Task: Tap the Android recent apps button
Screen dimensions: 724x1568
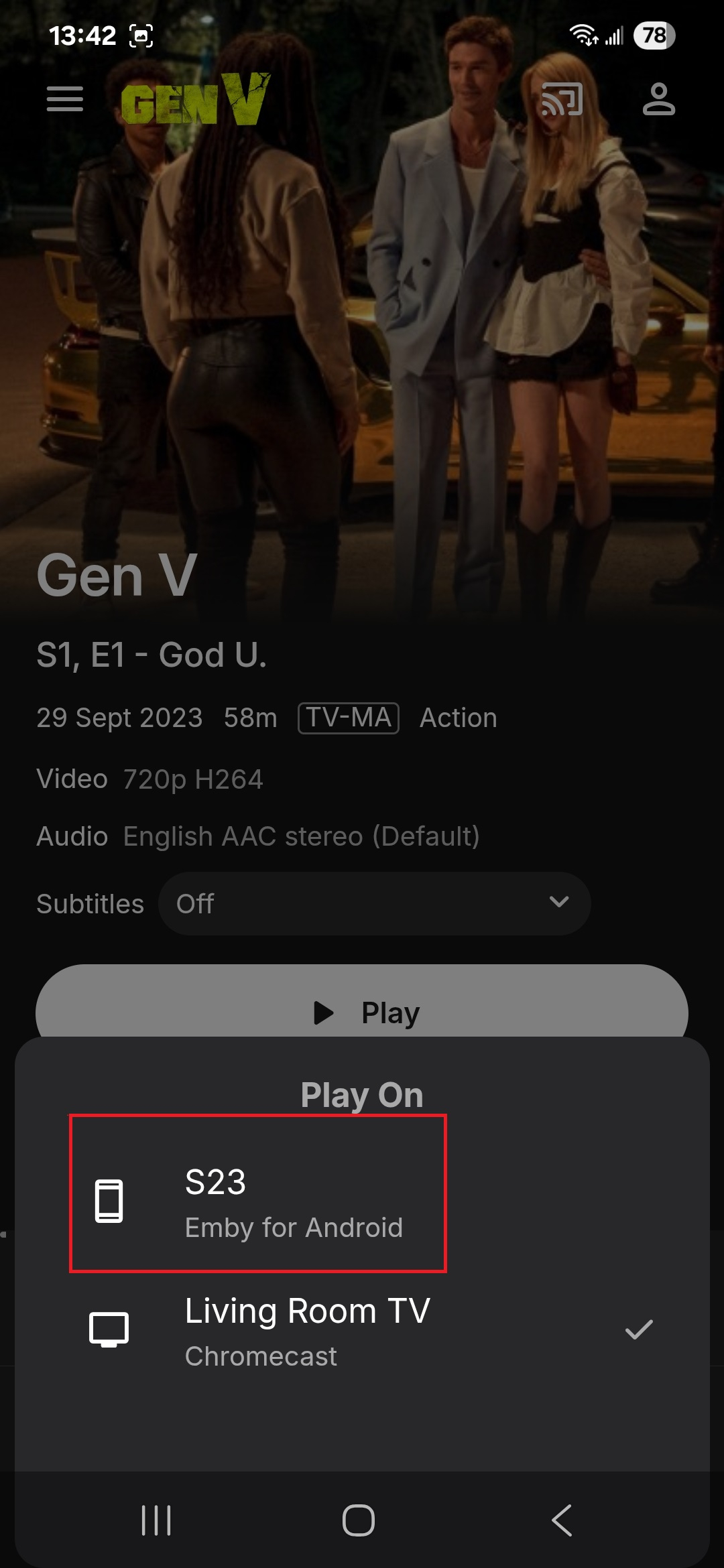Action: [x=156, y=1520]
